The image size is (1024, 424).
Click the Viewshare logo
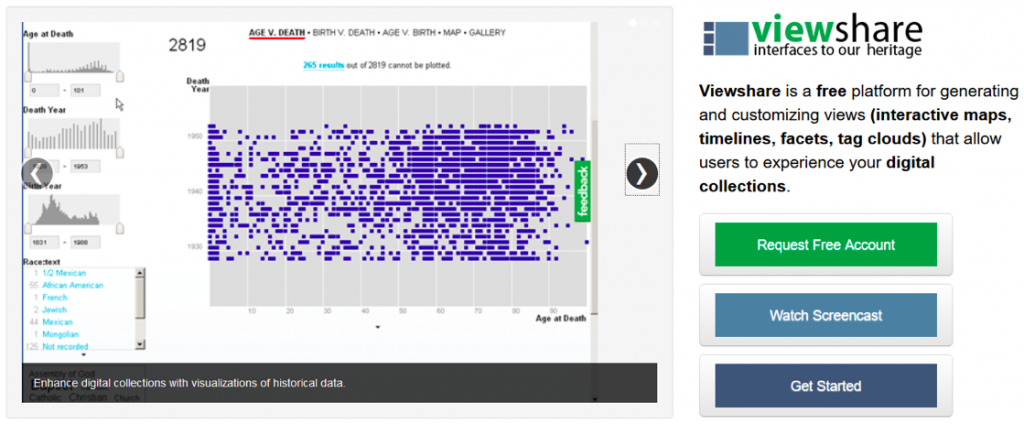pos(811,35)
